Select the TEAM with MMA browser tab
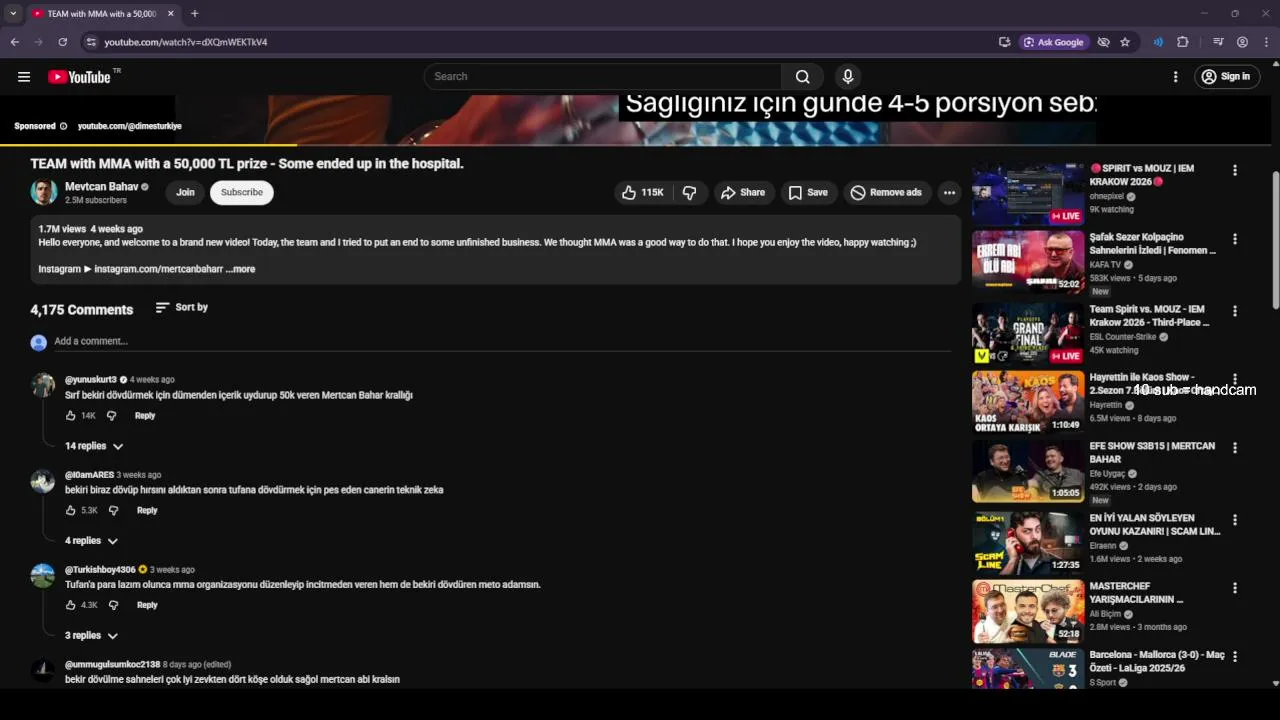 (x=103, y=14)
